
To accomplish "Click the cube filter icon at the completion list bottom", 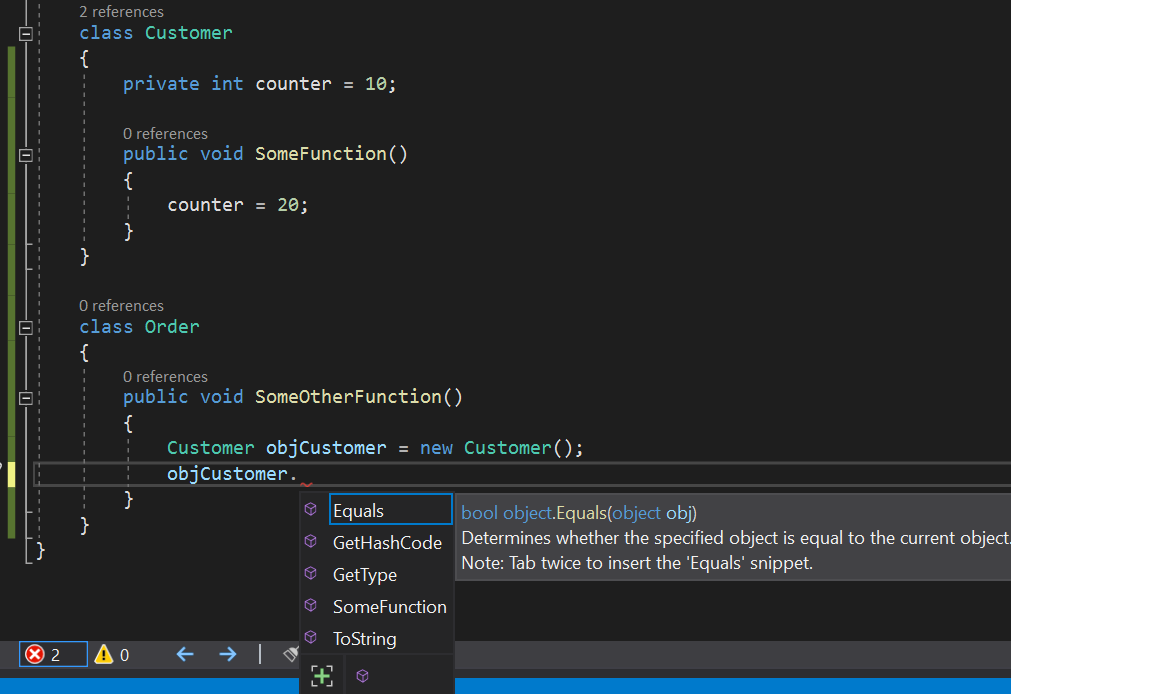I will click(x=362, y=676).
